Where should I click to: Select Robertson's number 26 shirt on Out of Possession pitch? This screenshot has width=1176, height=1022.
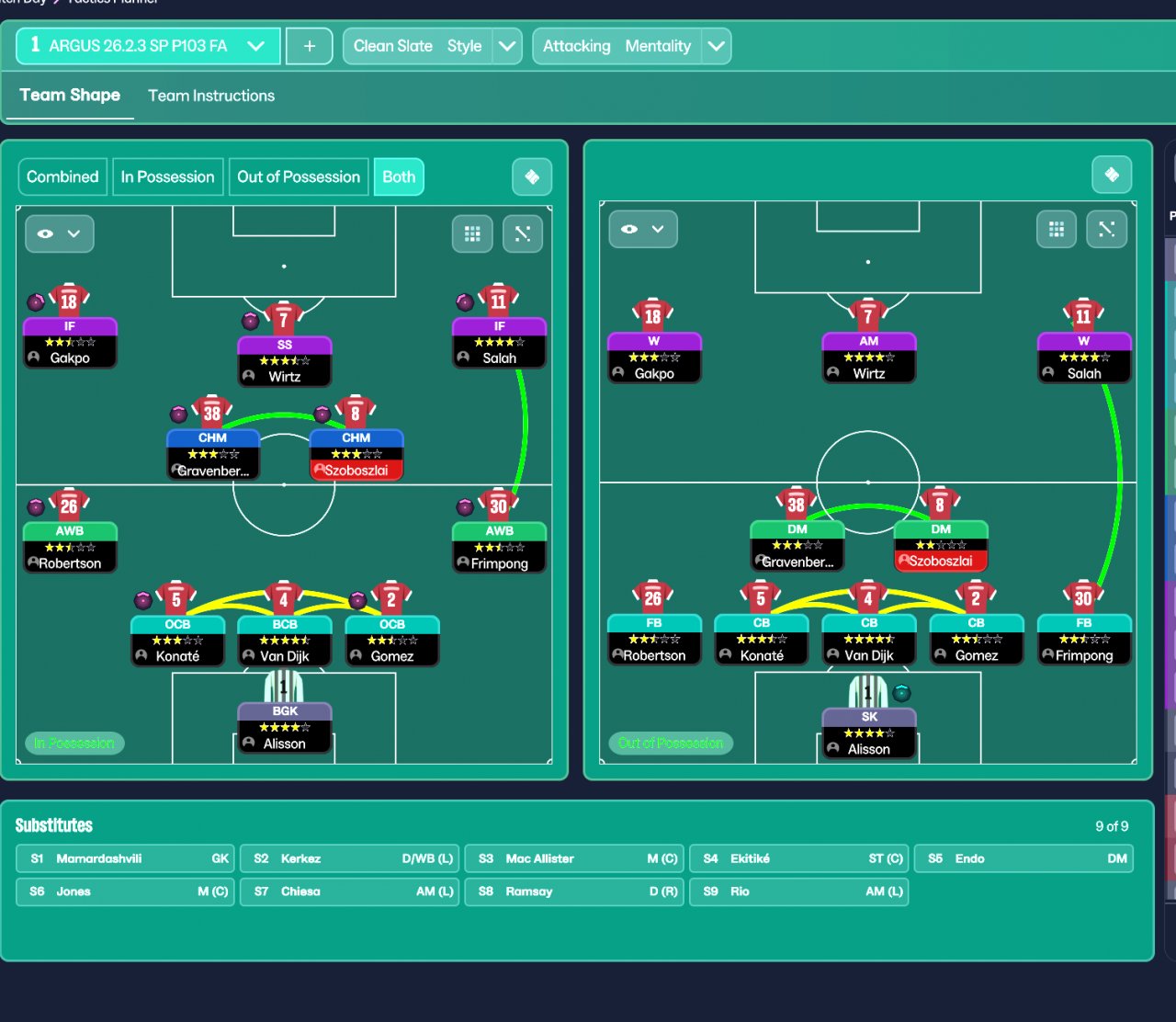[x=653, y=597]
